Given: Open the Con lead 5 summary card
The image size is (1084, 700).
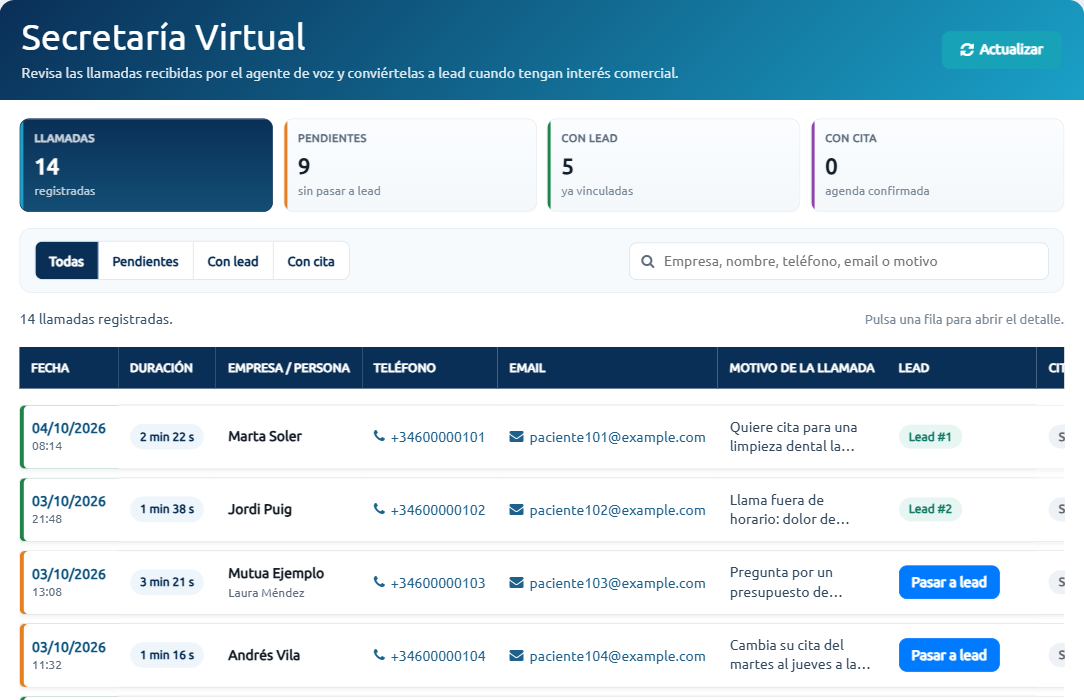Looking at the screenshot, I should point(673,165).
